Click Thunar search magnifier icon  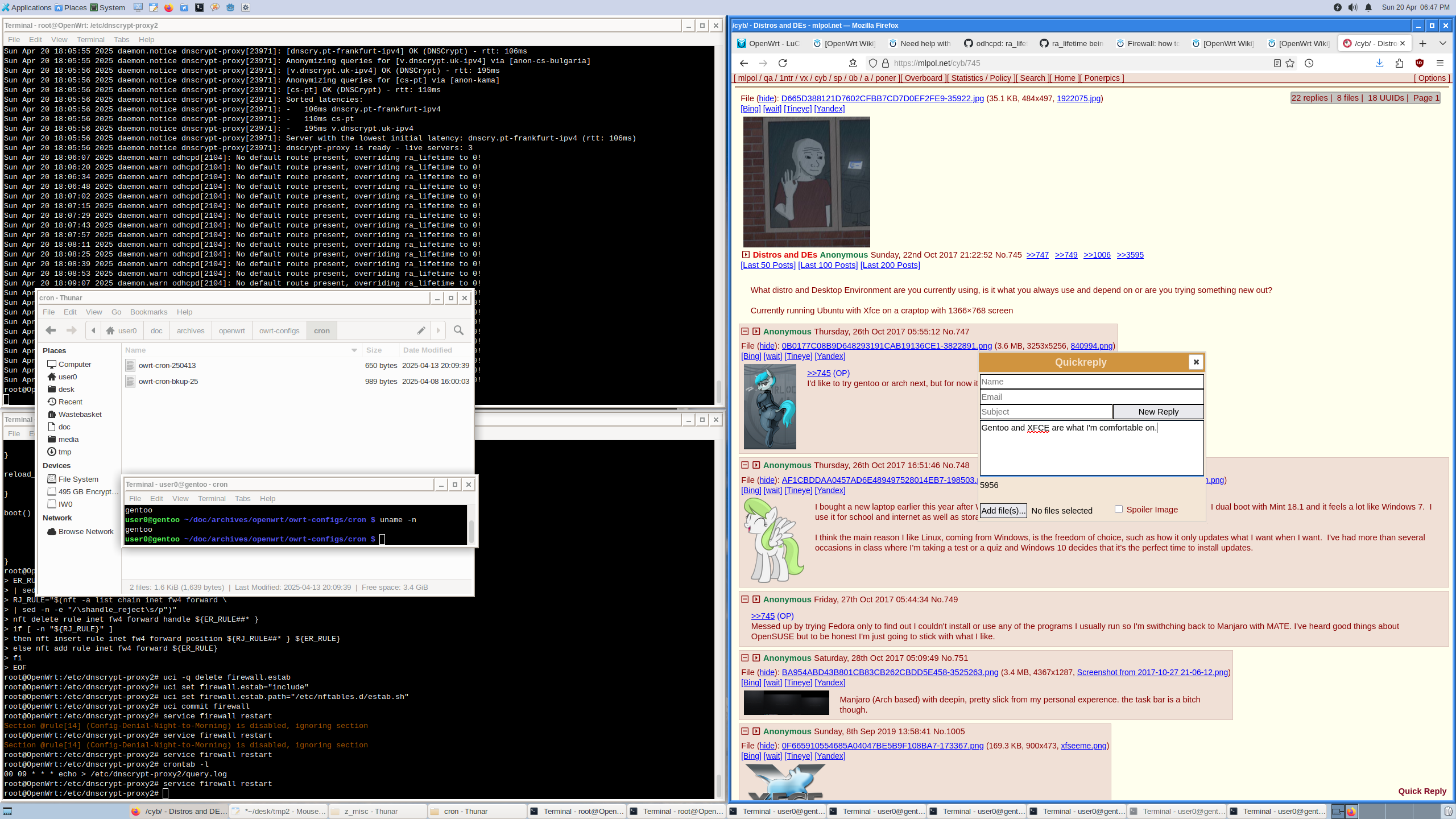(x=458, y=330)
